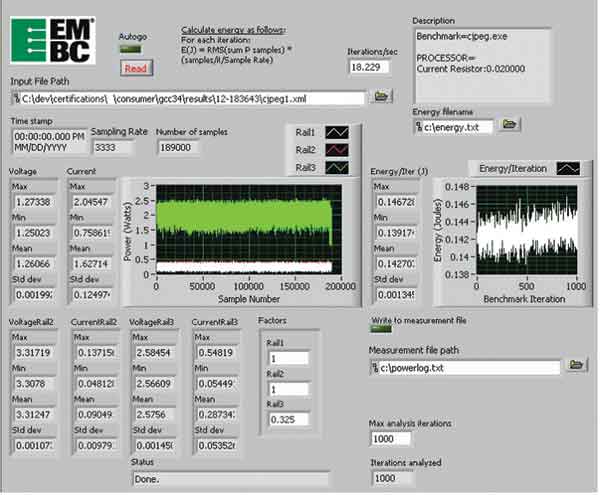Click Voltage Mean value 1.26066
Screen dimensions: 600x495
tap(34, 264)
